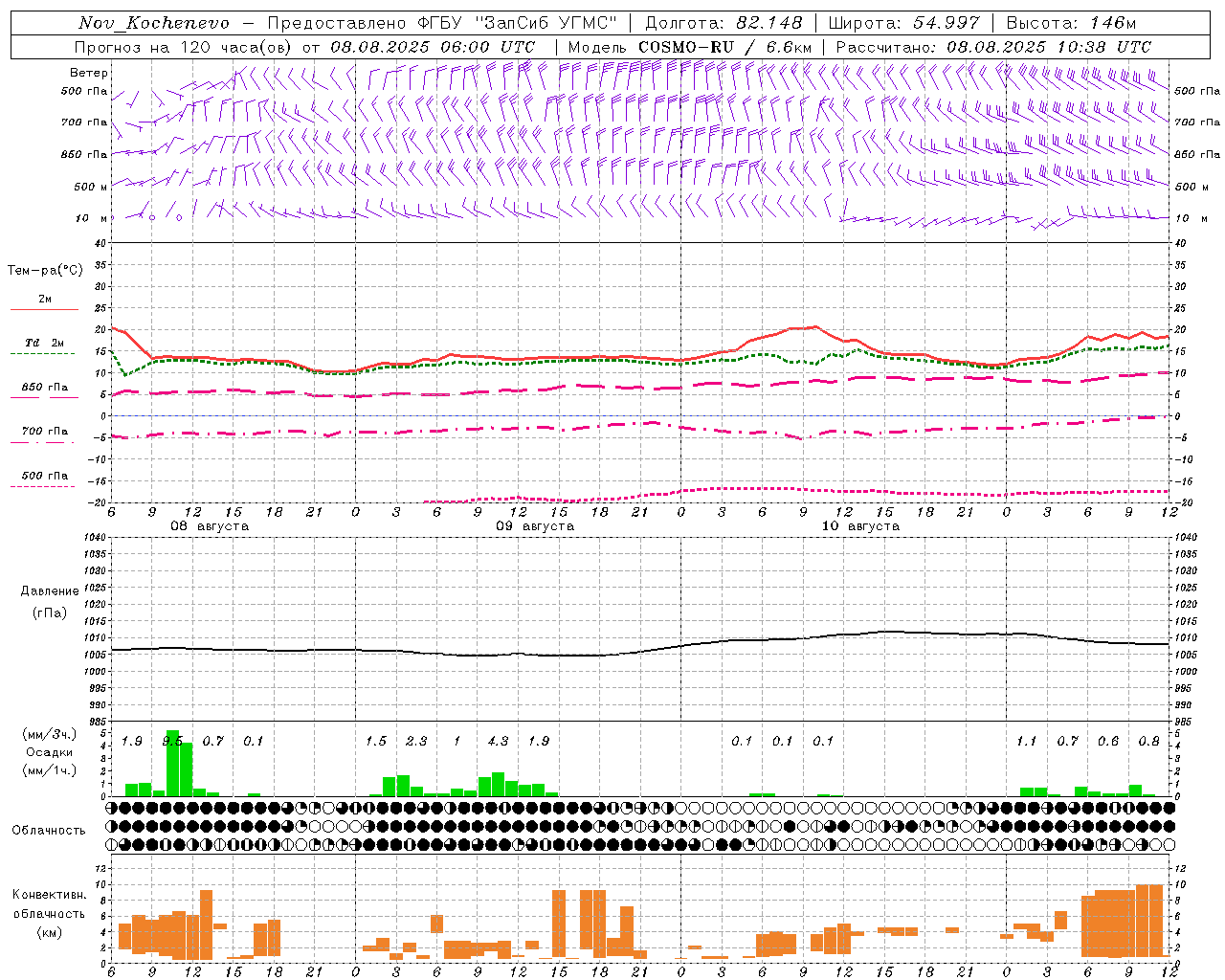This screenshot has height=980, width=1225.
Task: Click the '09 августа' date label
Action: point(535,526)
